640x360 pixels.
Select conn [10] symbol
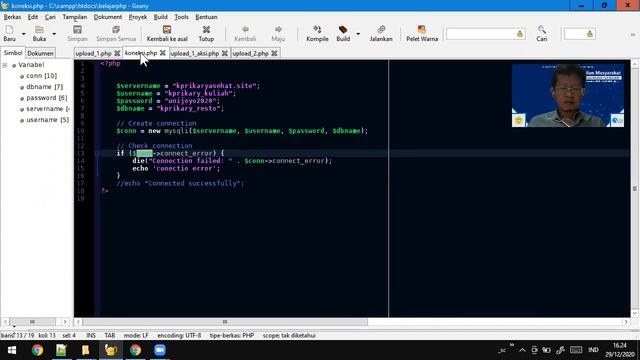[x=41, y=76]
